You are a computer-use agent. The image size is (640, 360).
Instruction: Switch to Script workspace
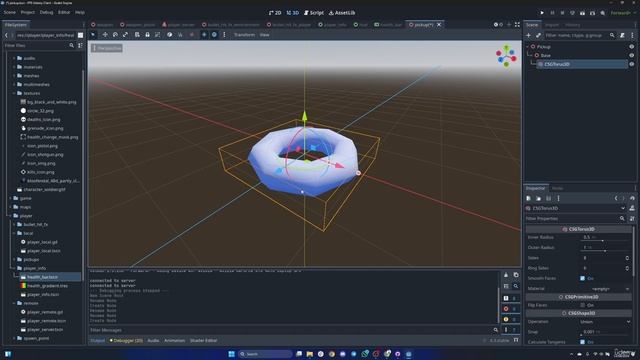[314, 13]
